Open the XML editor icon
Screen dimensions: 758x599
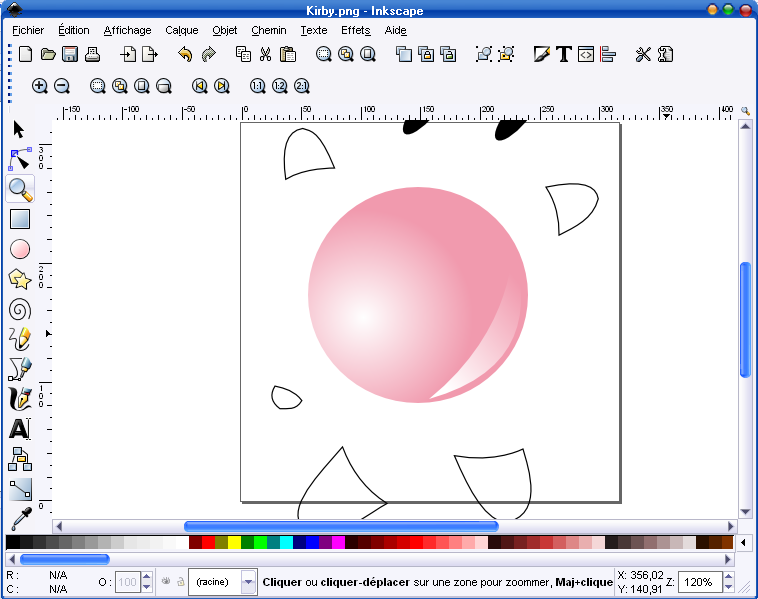[586, 54]
